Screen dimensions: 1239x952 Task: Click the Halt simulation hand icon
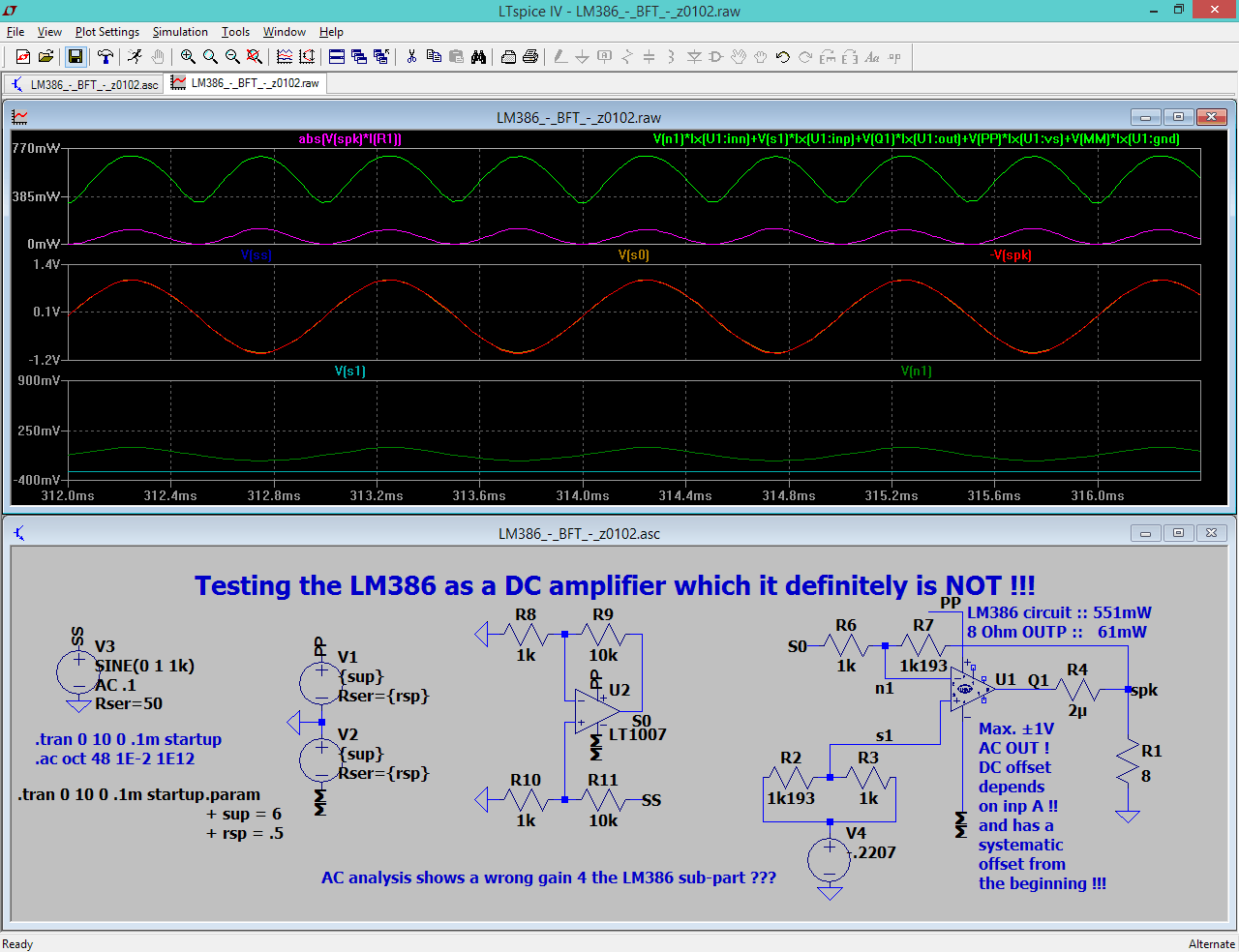(157, 57)
